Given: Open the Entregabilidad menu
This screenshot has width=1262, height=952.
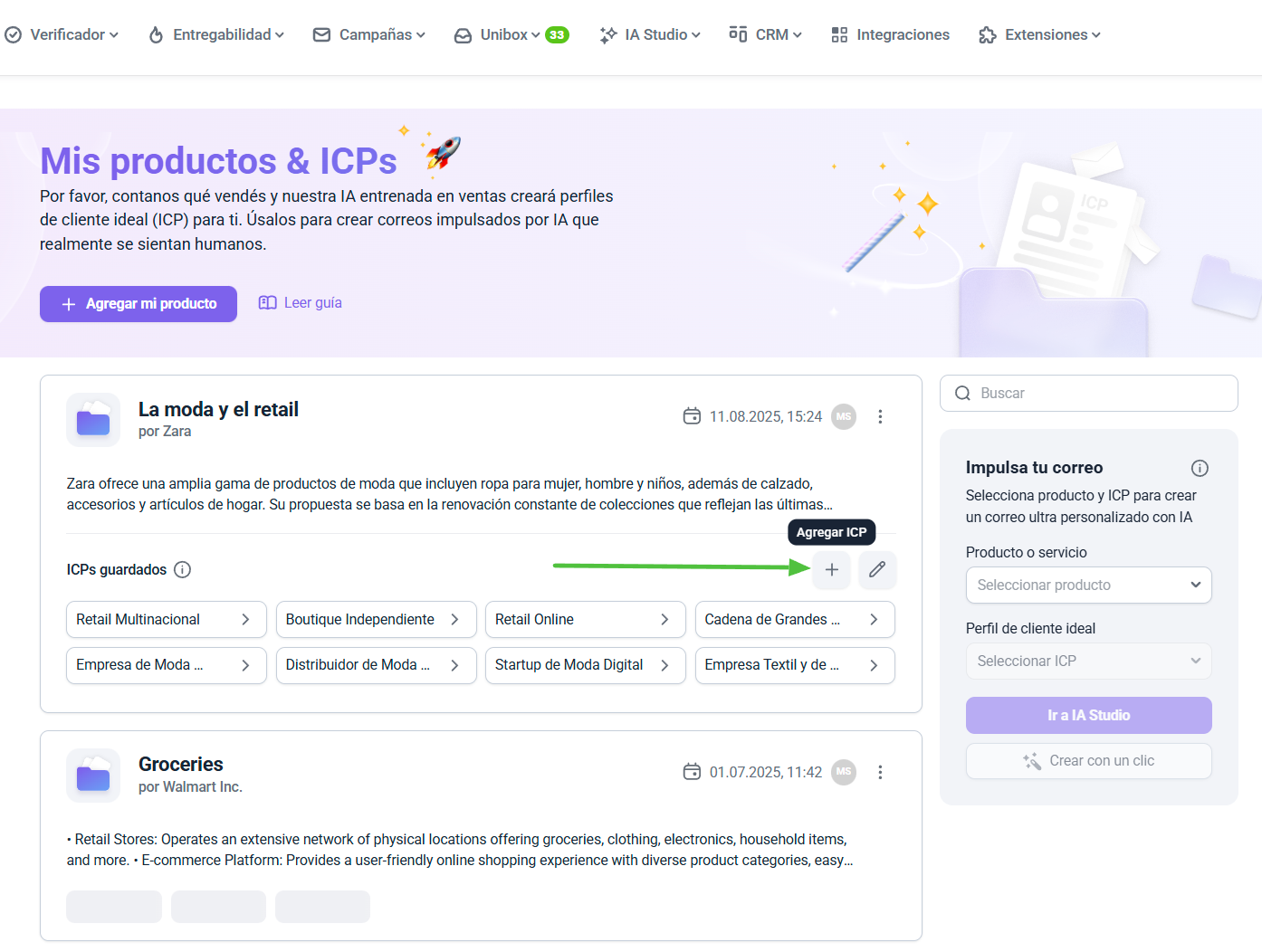Looking at the screenshot, I should pyautogui.click(x=216, y=34).
